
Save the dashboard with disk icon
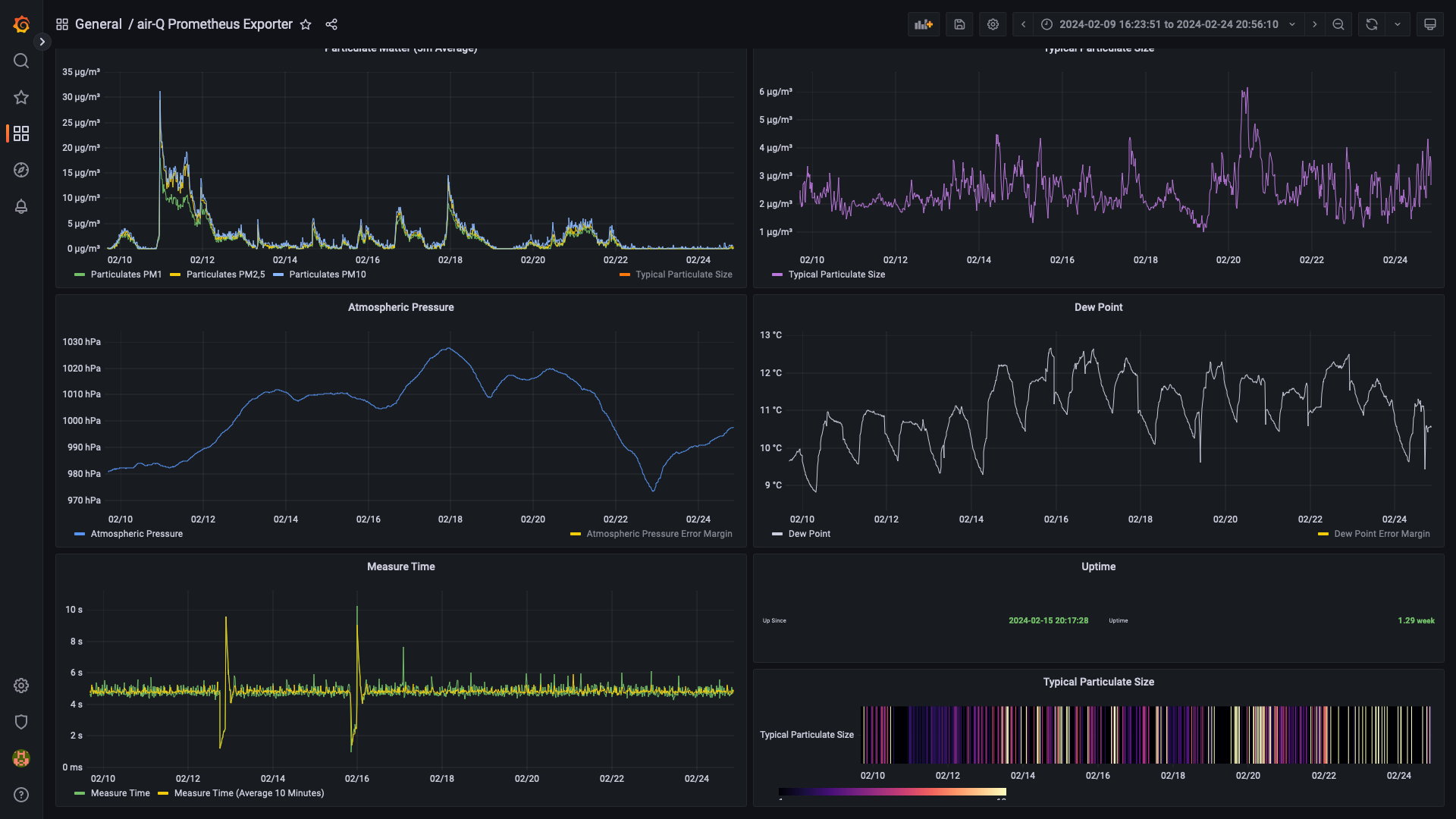pyautogui.click(x=959, y=24)
